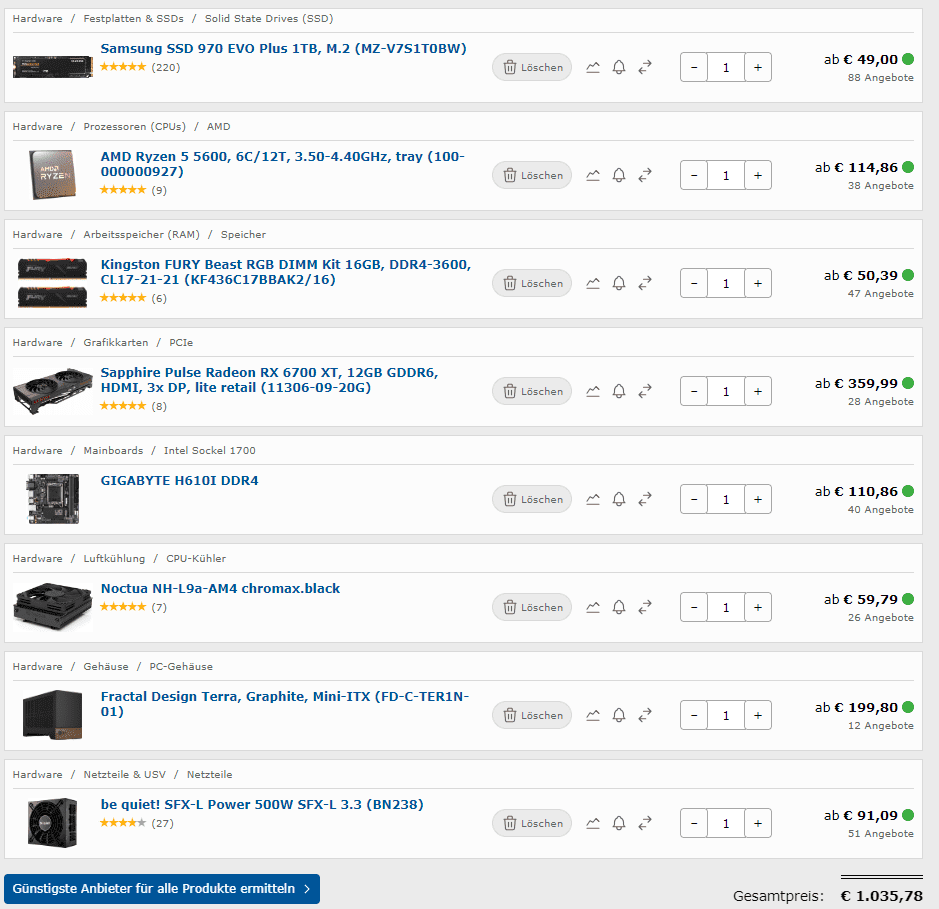Click swap arrows icon for Noctua cooler
The image size is (939, 909).
[x=645, y=607]
